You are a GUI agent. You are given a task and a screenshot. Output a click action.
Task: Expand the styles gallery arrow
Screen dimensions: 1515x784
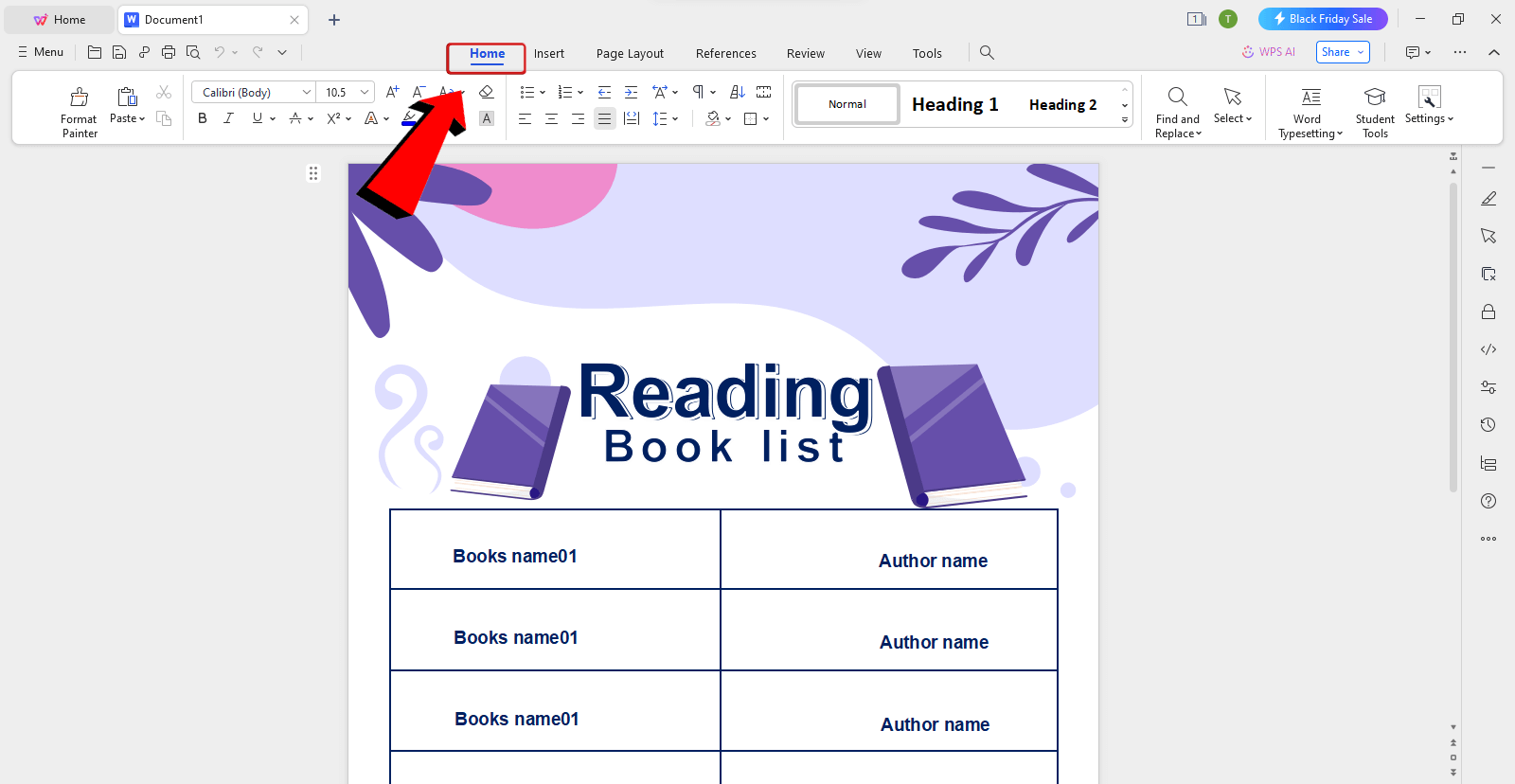(1125, 119)
